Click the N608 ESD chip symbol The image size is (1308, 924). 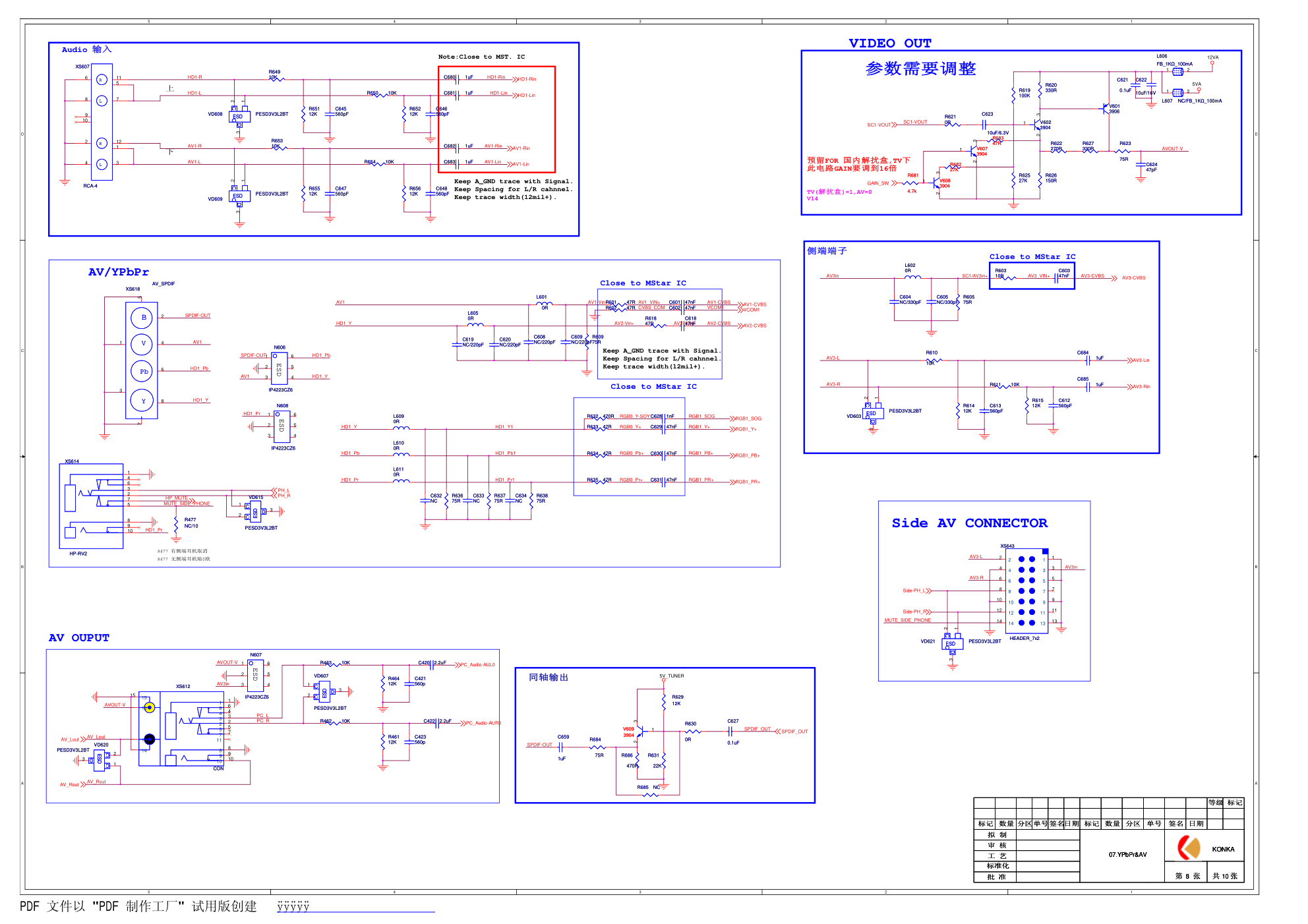click(282, 427)
